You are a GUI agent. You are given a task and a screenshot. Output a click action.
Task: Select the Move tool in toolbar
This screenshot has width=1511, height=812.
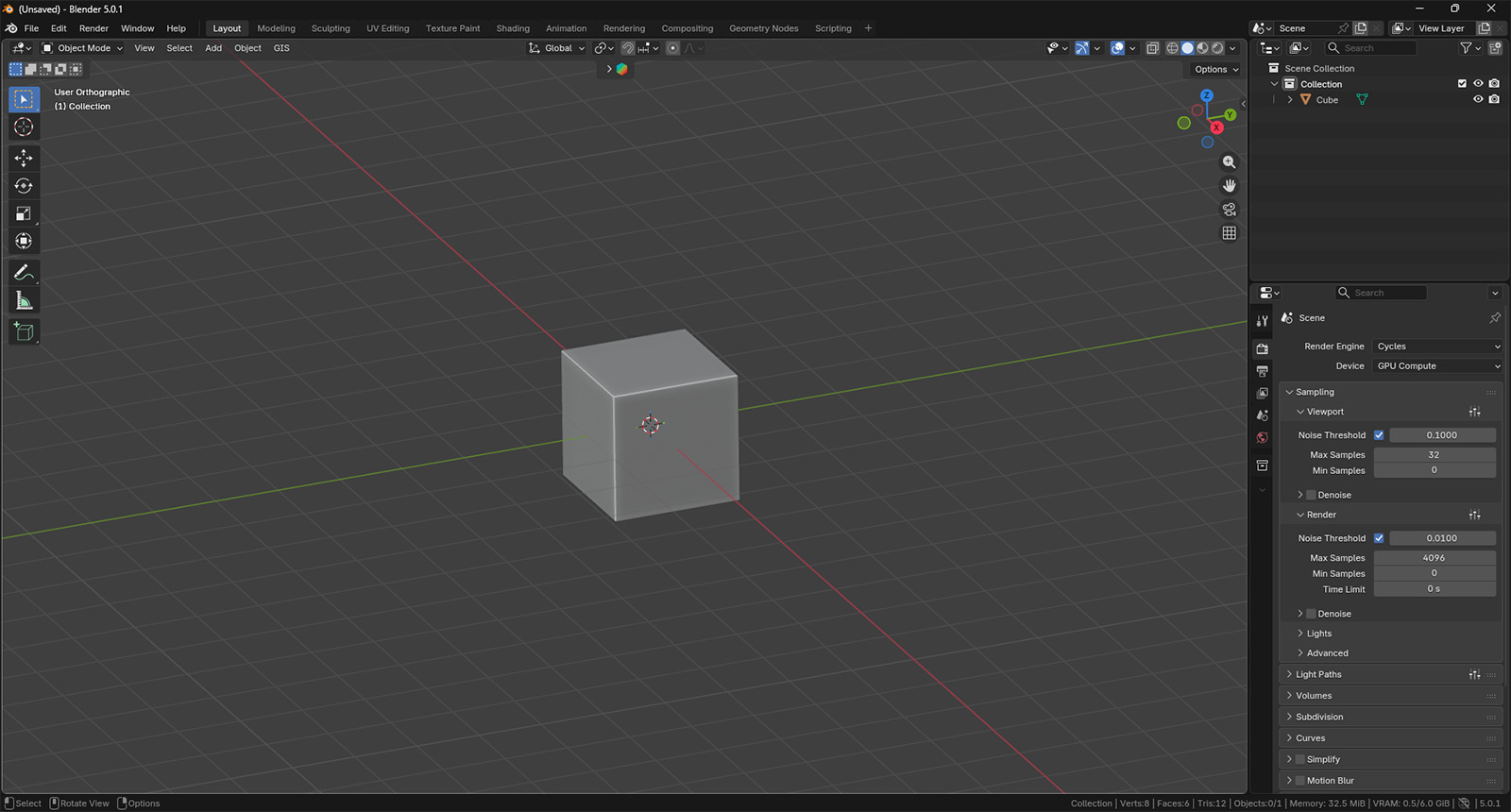(24, 158)
